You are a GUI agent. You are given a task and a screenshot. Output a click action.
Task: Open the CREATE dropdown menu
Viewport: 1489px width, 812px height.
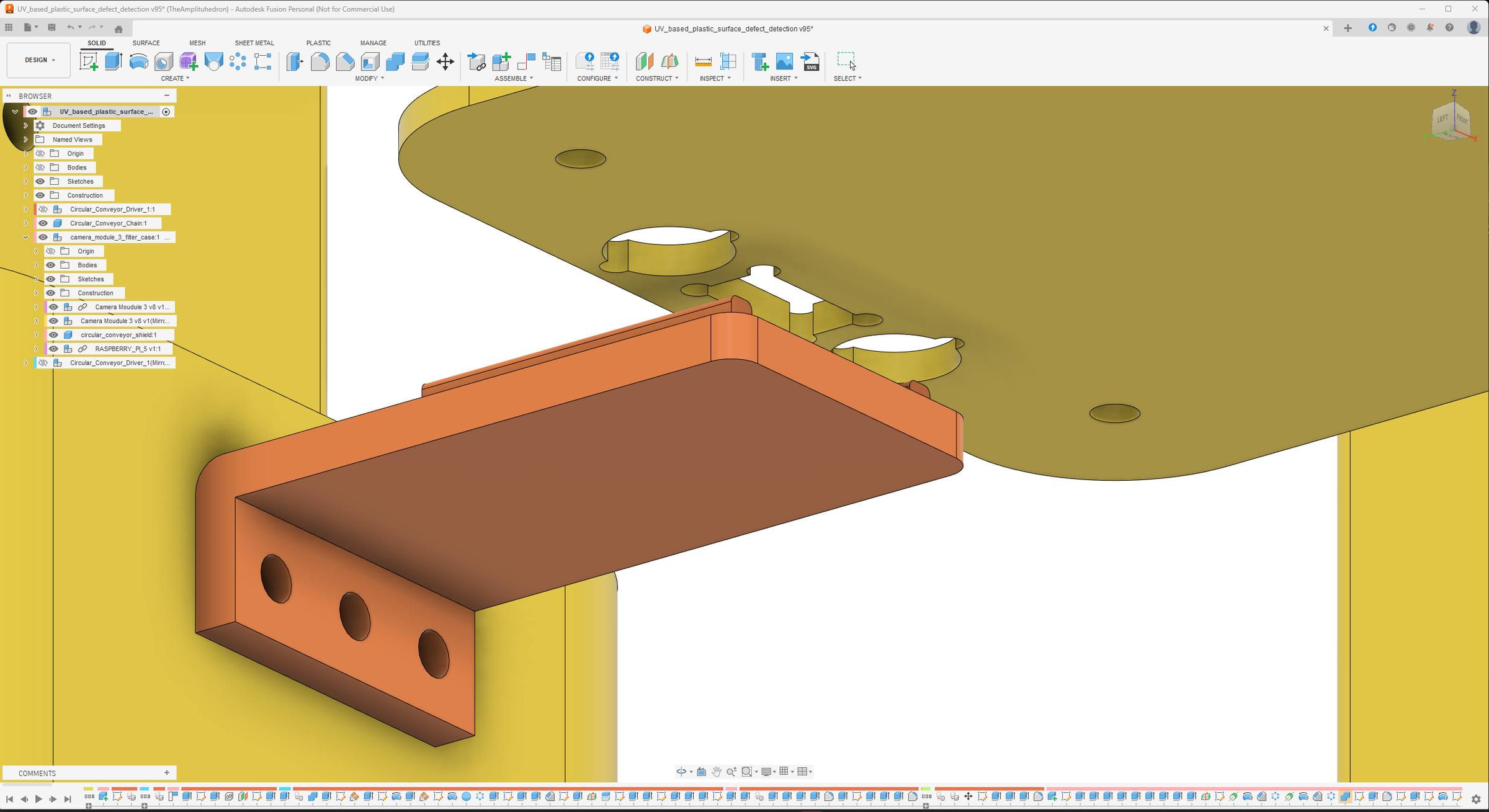175,78
